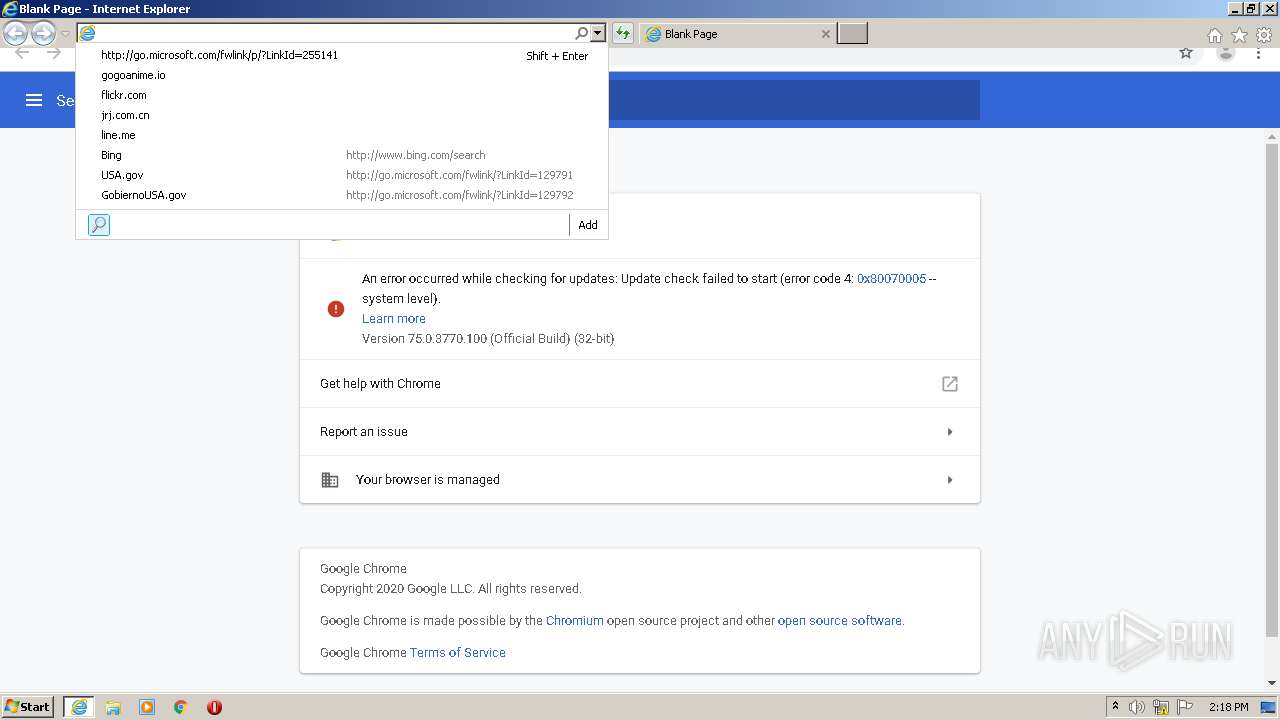Expand the Your browser is managed row

(640, 480)
